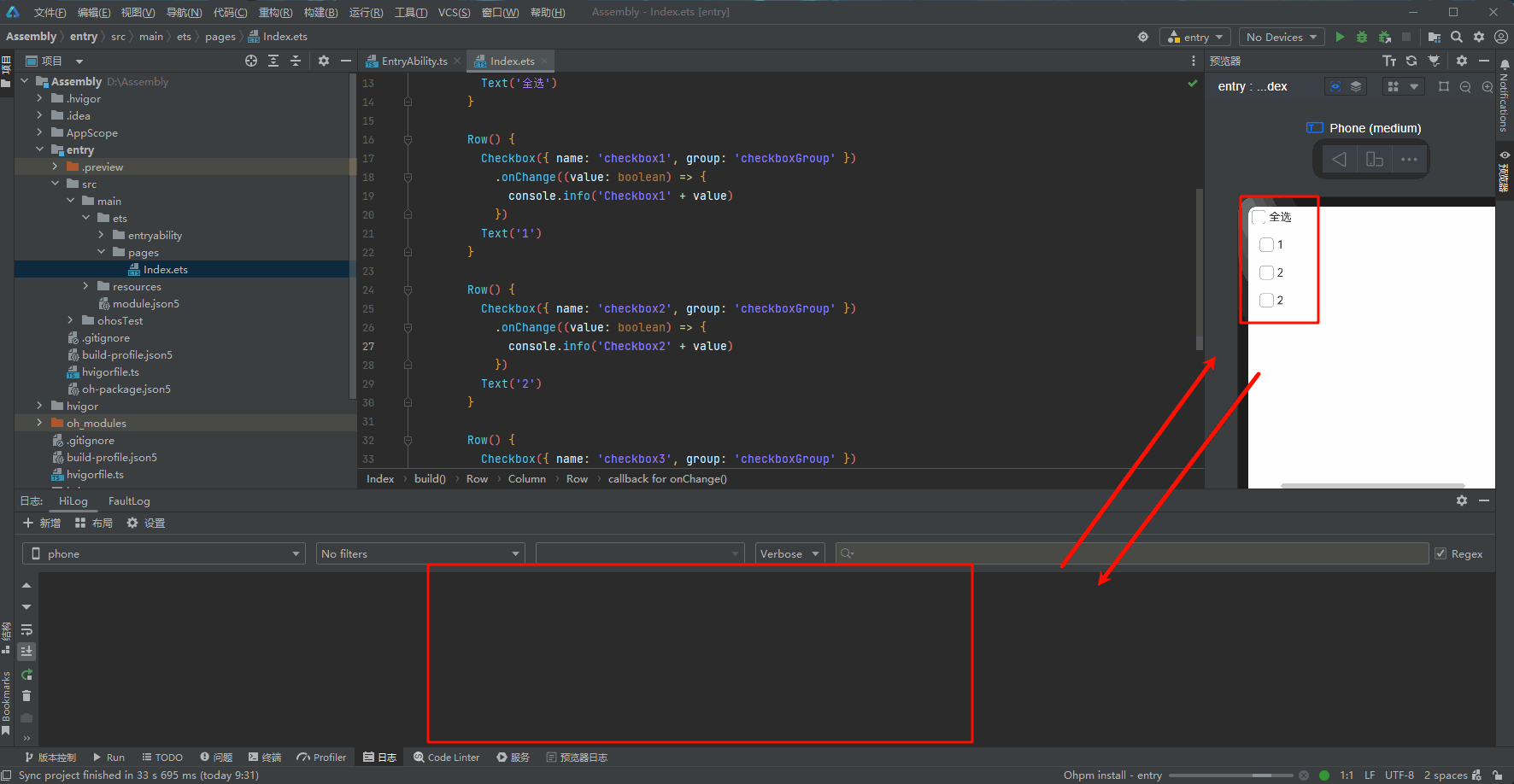Show component layers view in previewer

(1356, 86)
